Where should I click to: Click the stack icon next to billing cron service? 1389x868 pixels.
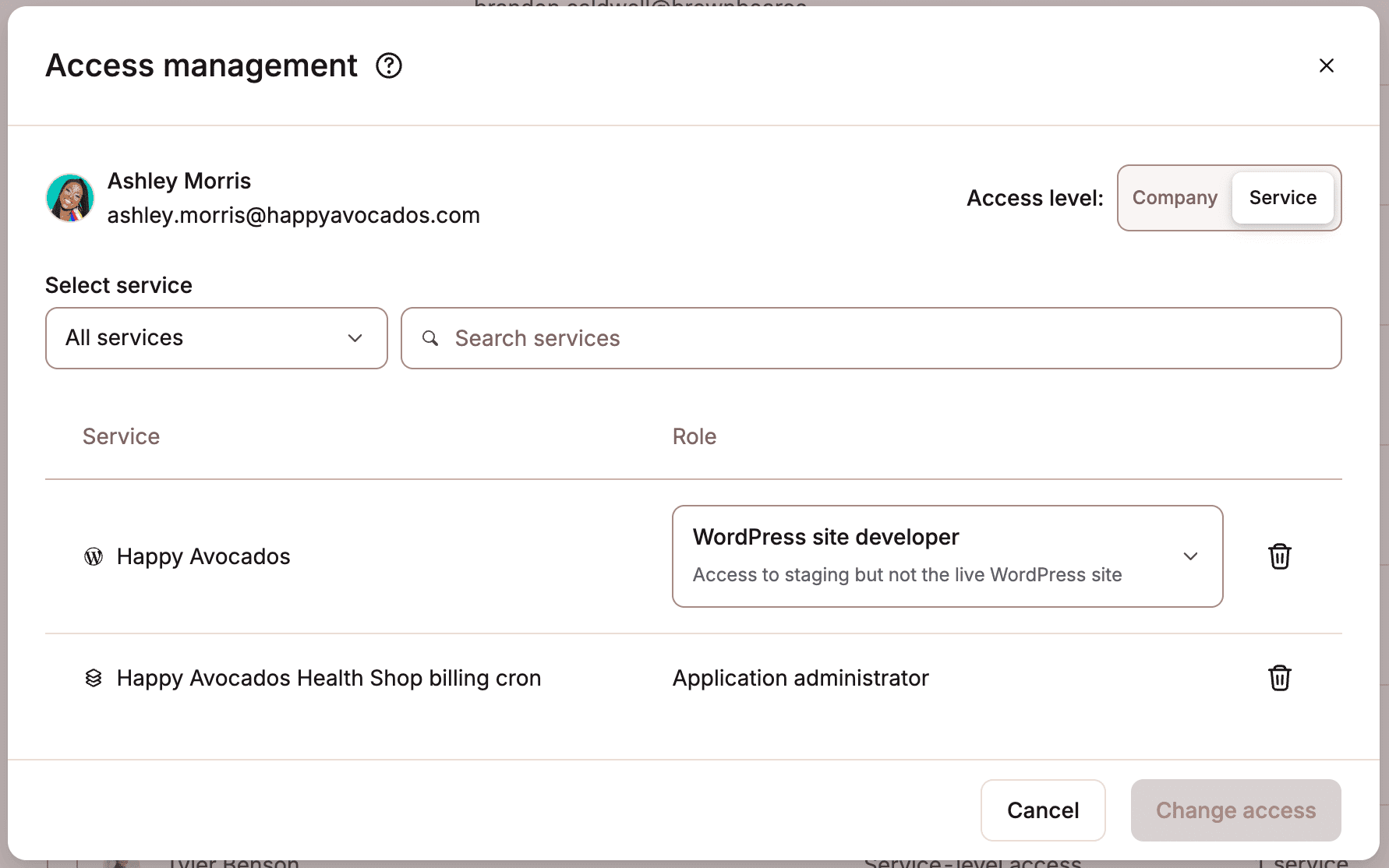pyautogui.click(x=93, y=678)
